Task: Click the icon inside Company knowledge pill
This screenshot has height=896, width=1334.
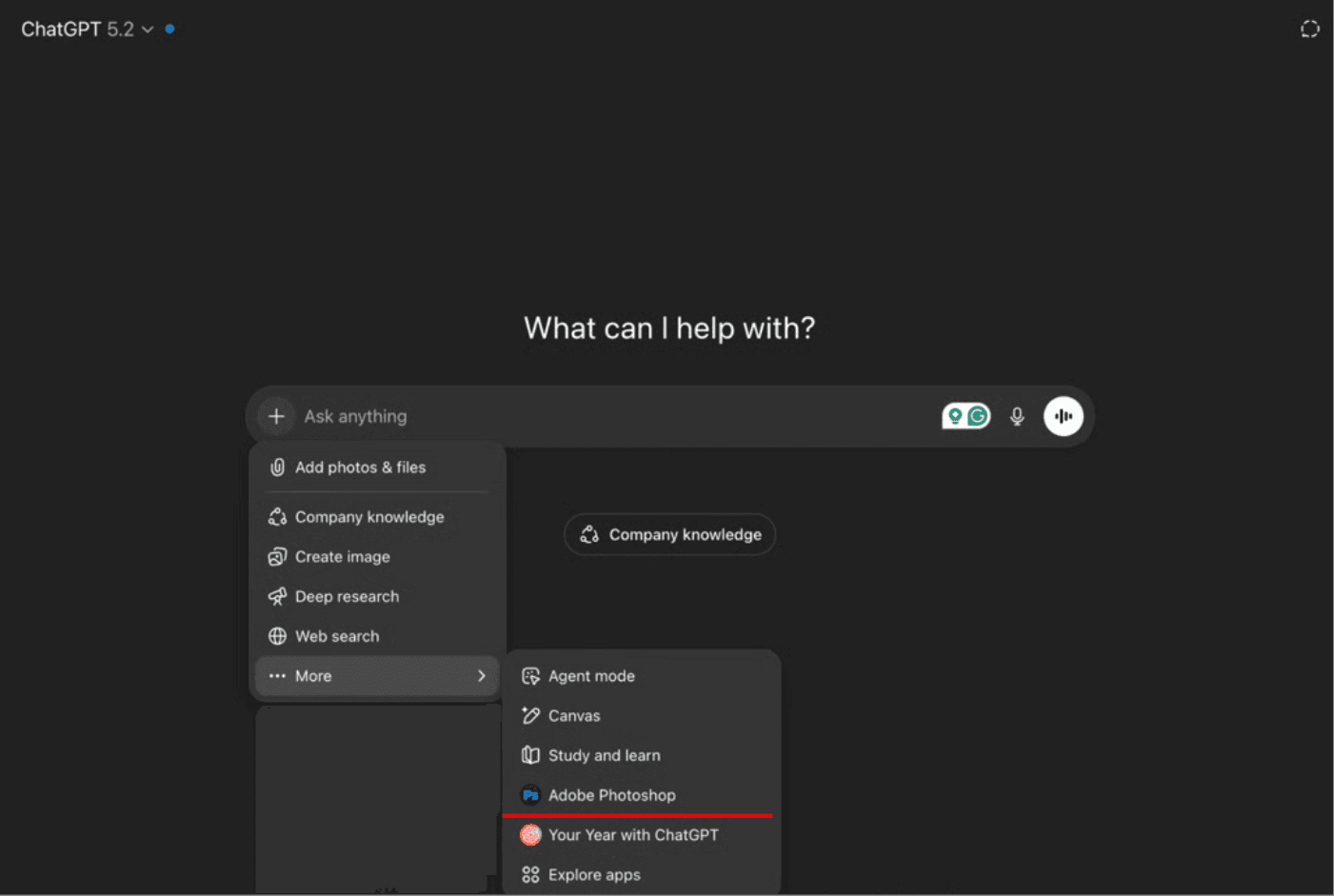Action: pyautogui.click(x=589, y=535)
